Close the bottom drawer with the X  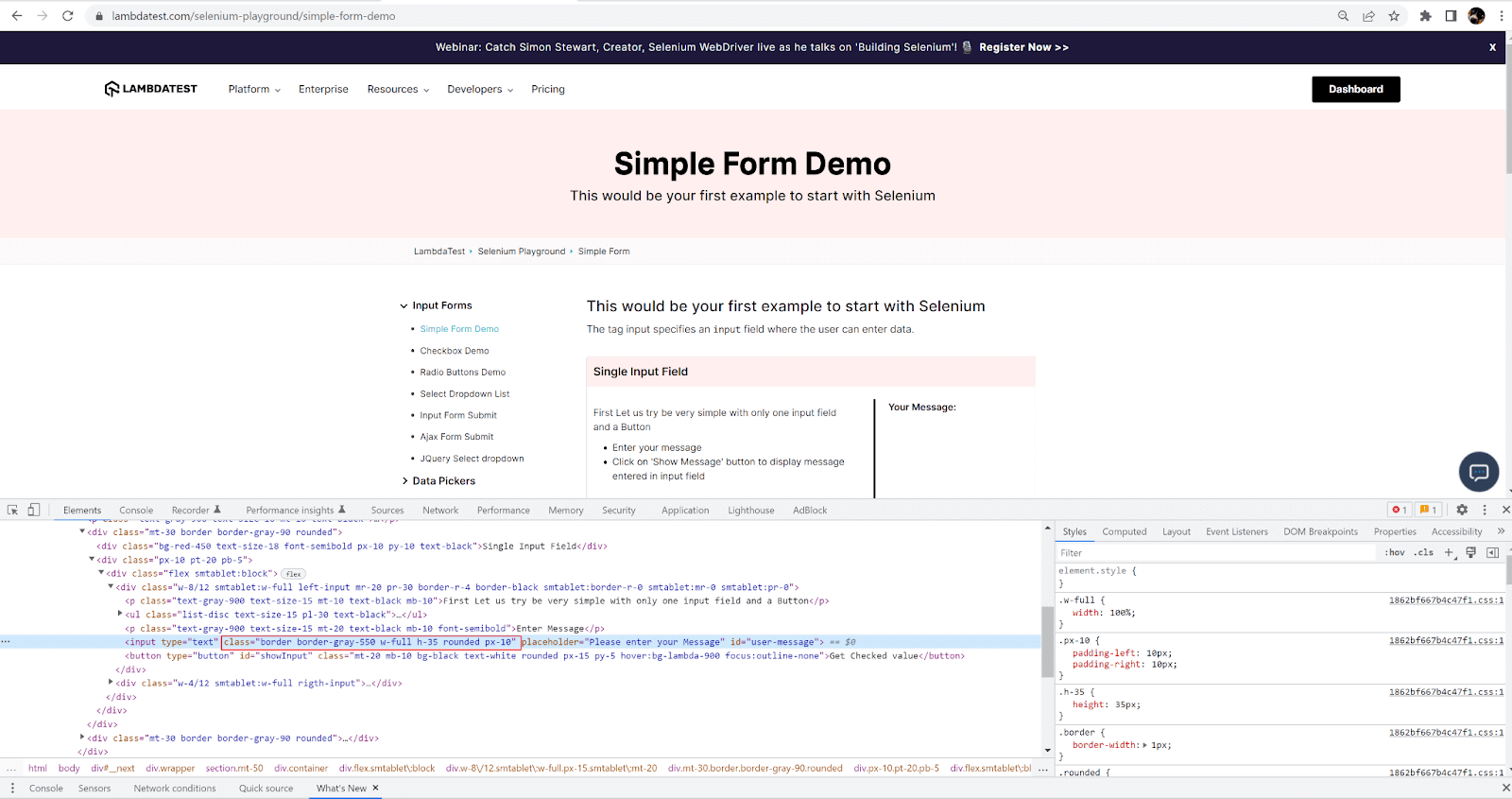pyautogui.click(x=1505, y=788)
